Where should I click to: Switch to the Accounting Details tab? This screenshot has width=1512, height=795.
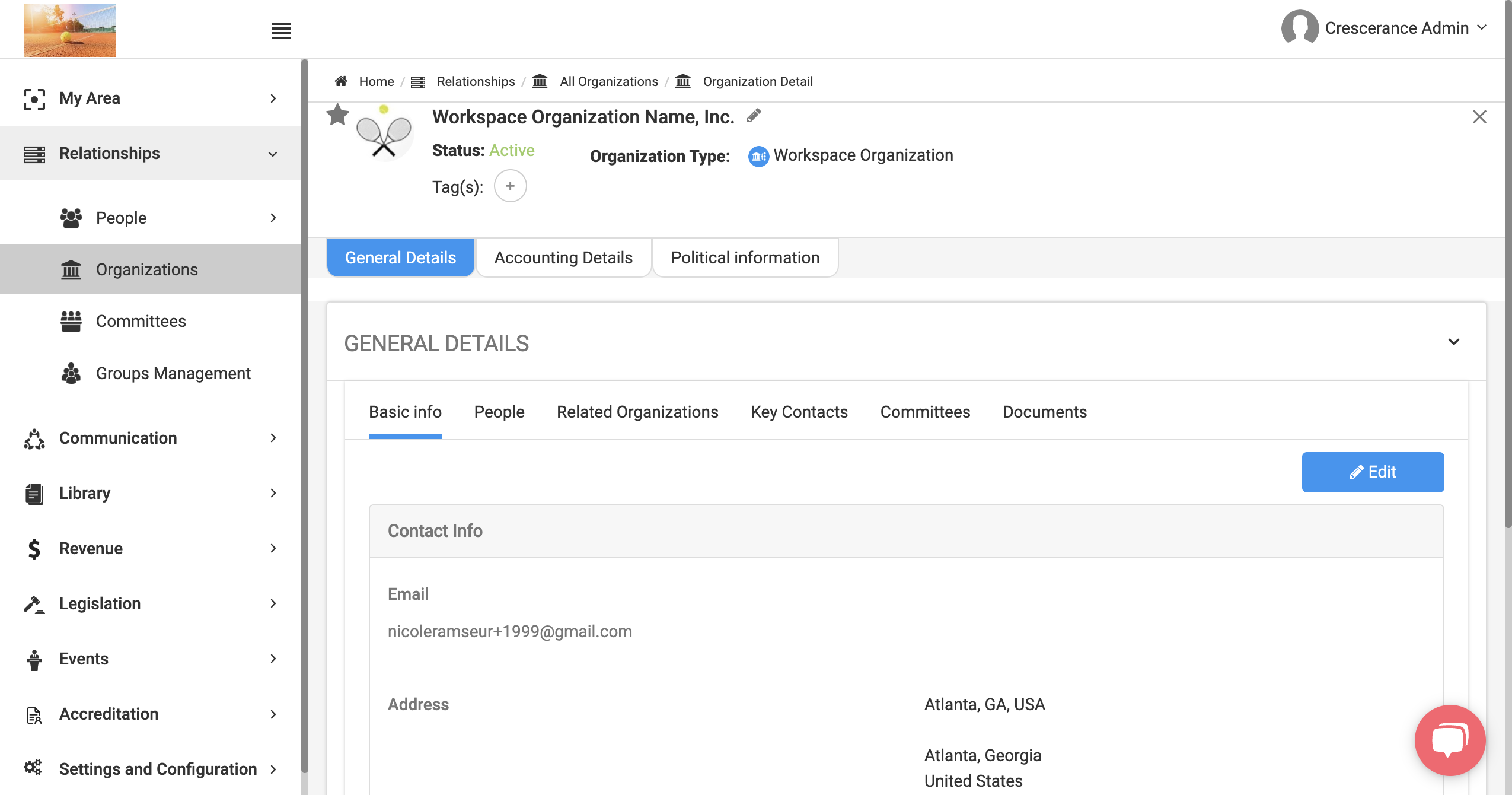coord(563,257)
